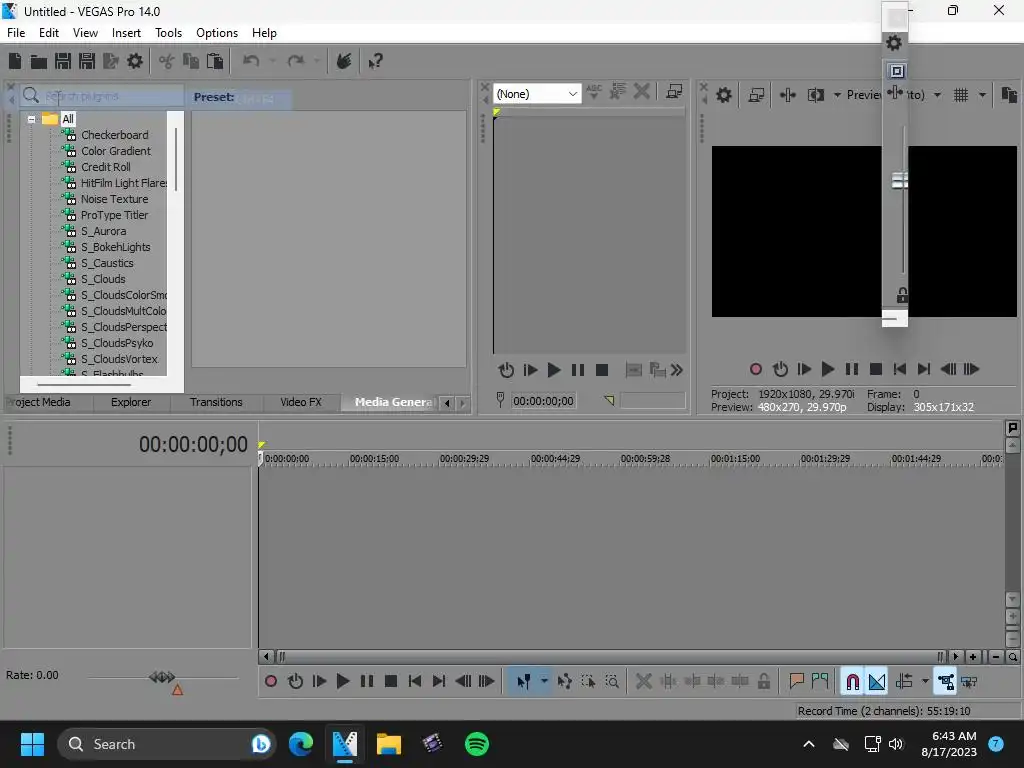Image resolution: width=1024 pixels, height=768 pixels.
Task: Select the S_Aurora generator
Action: (103, 231)
